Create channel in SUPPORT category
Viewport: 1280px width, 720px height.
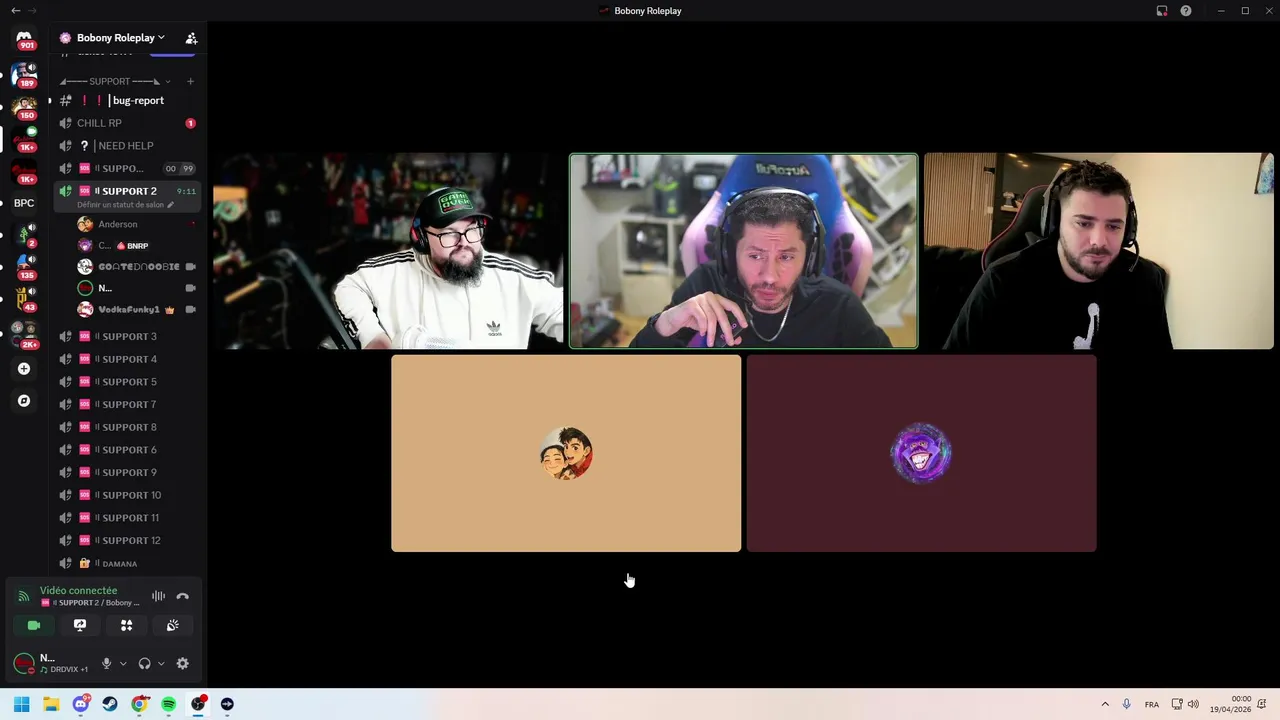190,81
